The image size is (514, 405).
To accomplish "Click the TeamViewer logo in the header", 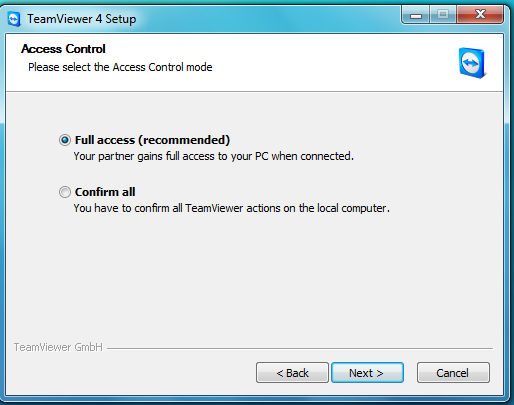I will (472, 63).
